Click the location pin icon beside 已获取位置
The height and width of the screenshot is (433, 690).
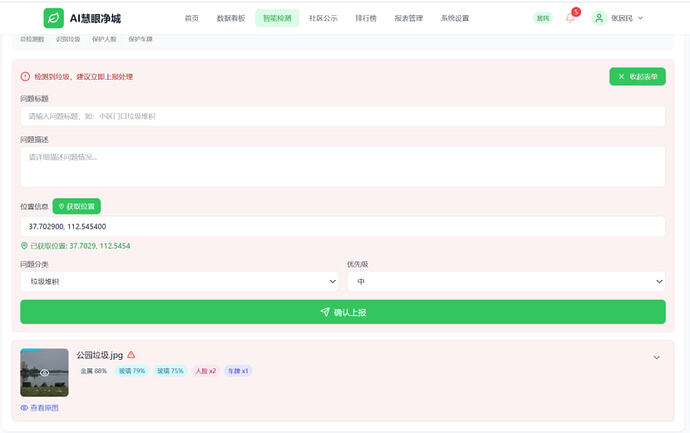24,246
